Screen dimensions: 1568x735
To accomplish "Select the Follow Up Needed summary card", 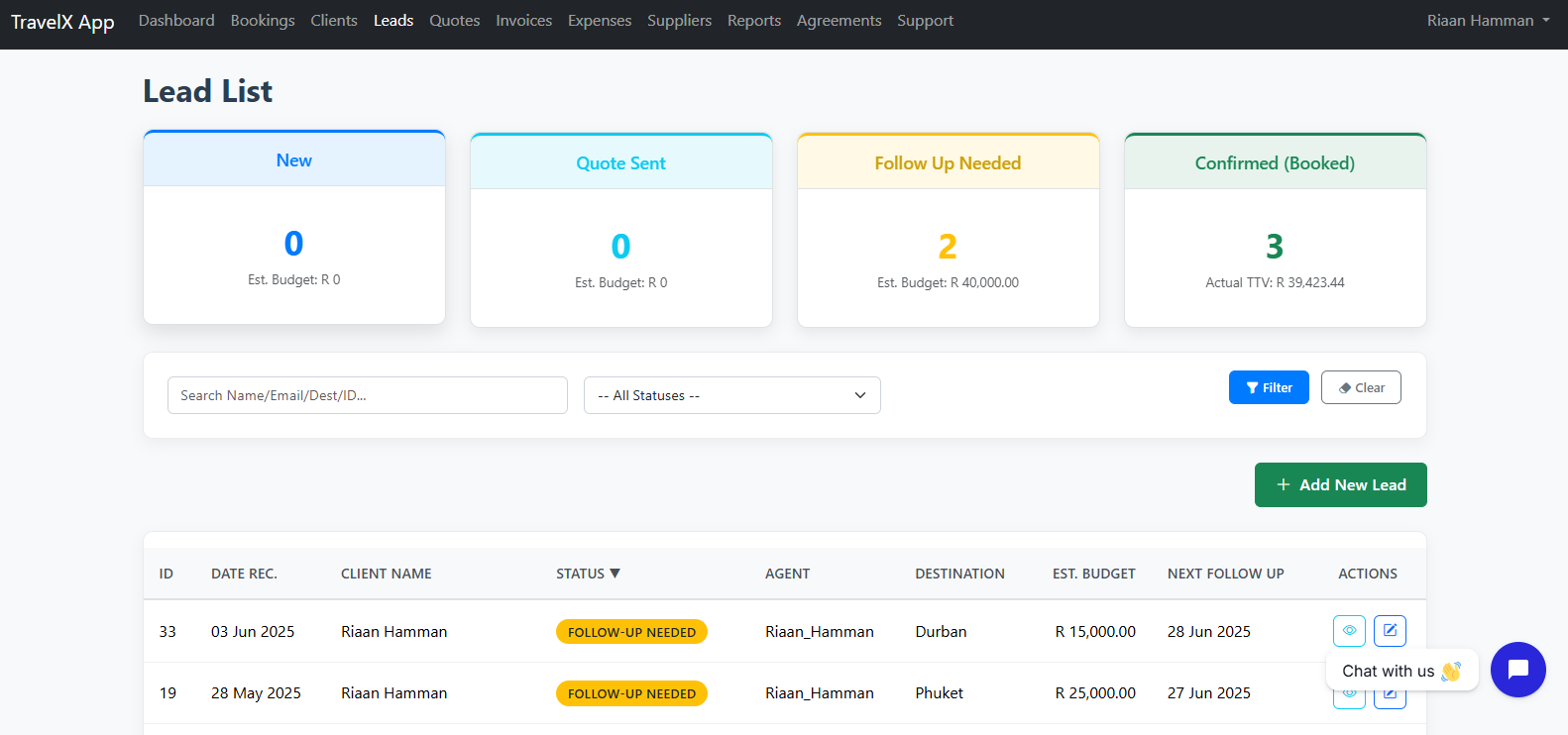I will coord(948,230).
